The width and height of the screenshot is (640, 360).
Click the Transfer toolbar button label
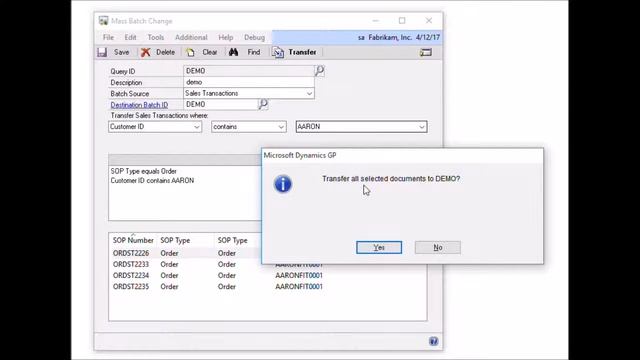tap(302, 52)
